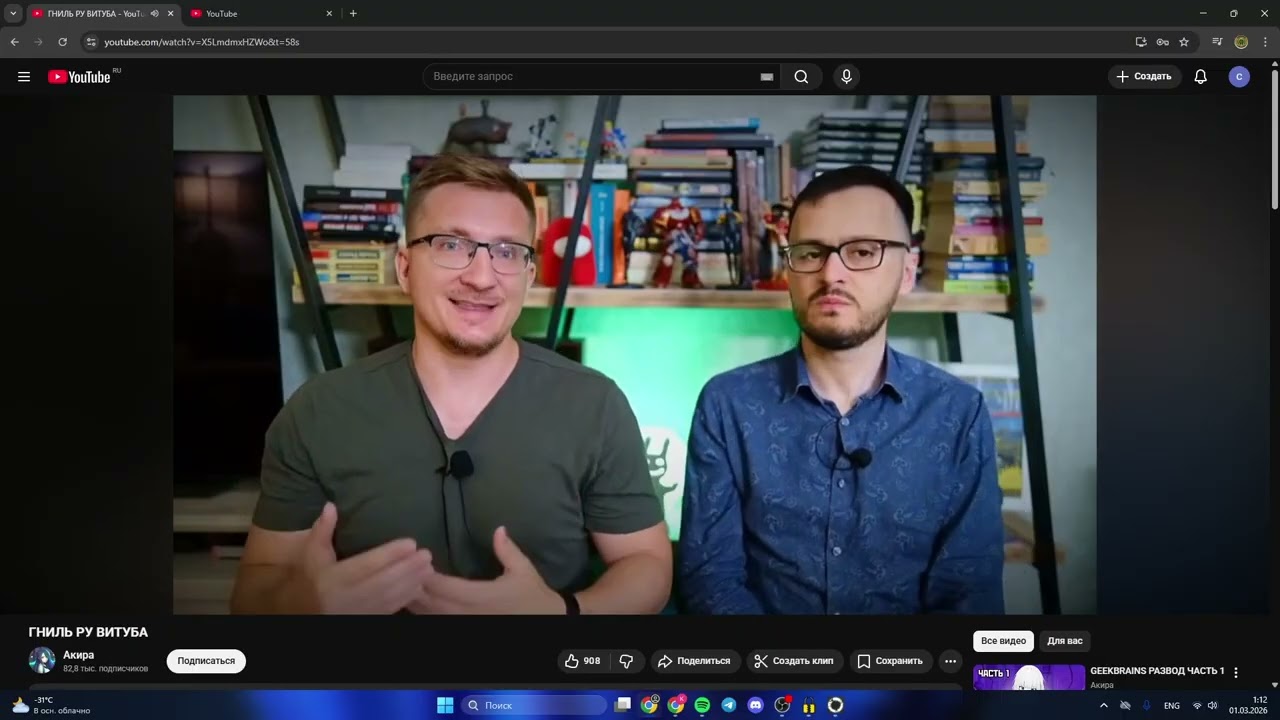Open the account avatar menu
1280x720 pixels.
(1239, 77)
